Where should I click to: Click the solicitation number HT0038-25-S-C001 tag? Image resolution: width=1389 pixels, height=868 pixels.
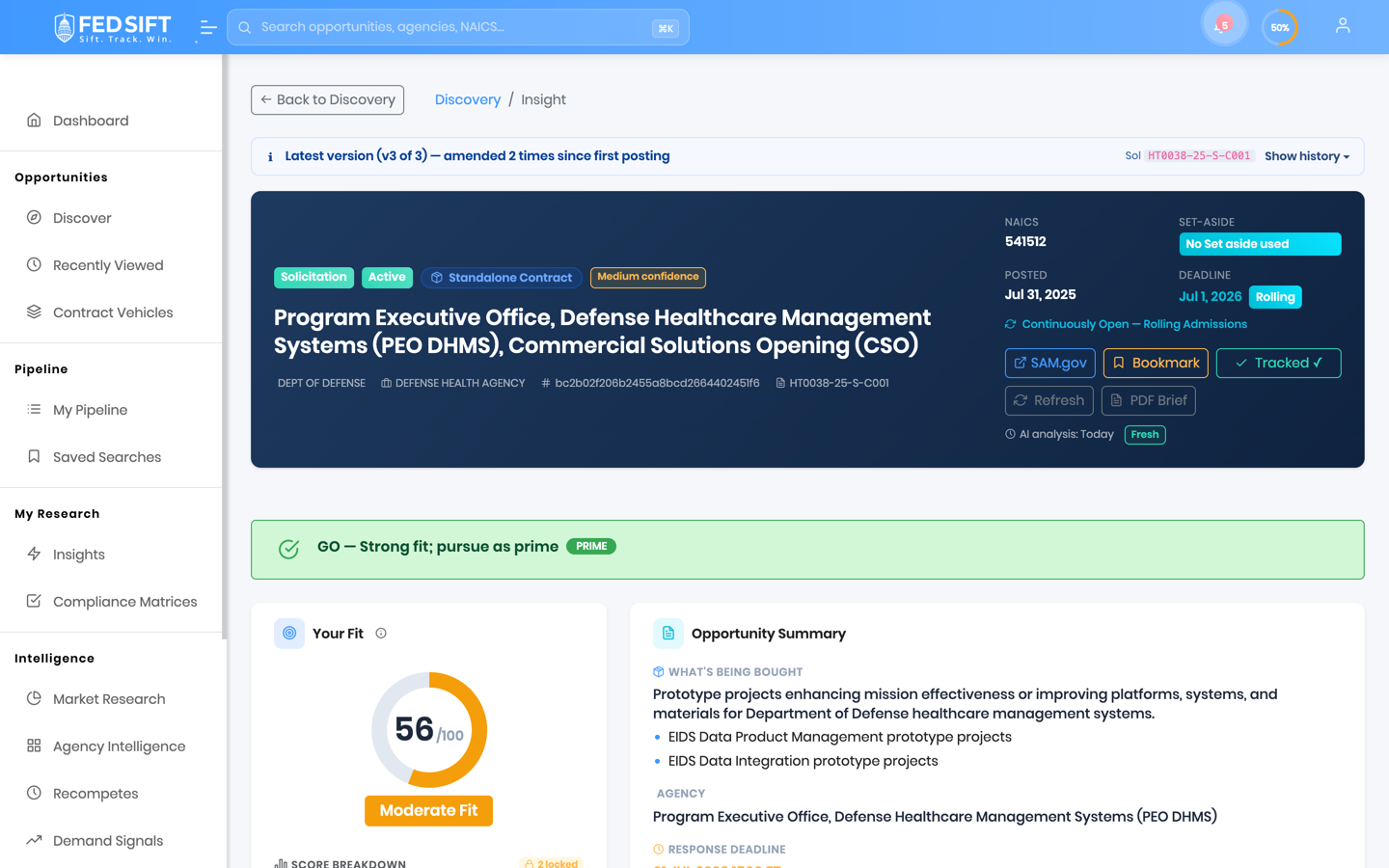pos(1199,156)
